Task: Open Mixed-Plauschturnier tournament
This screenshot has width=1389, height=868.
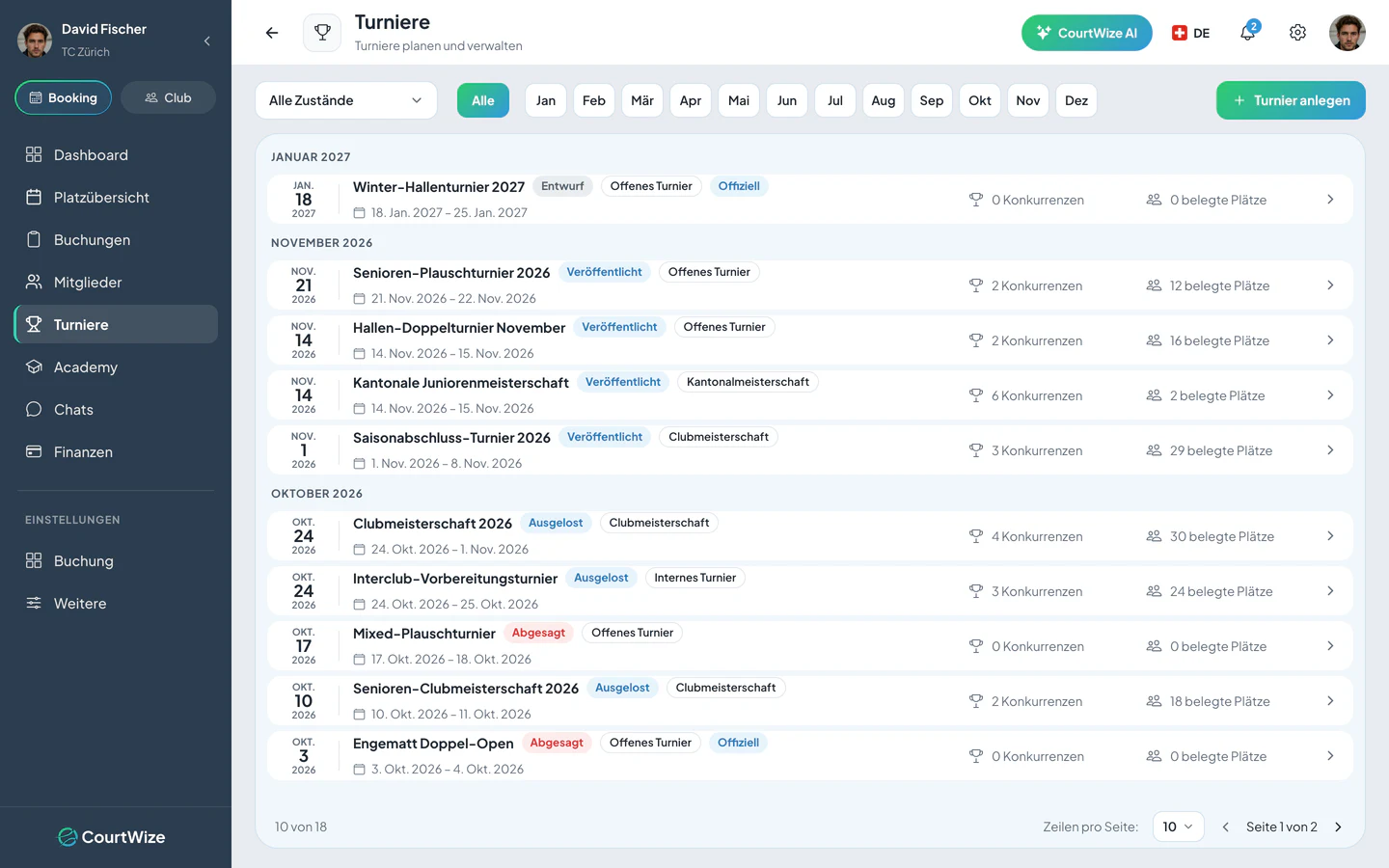Action: pyautogui.click(x=810, y=646)
